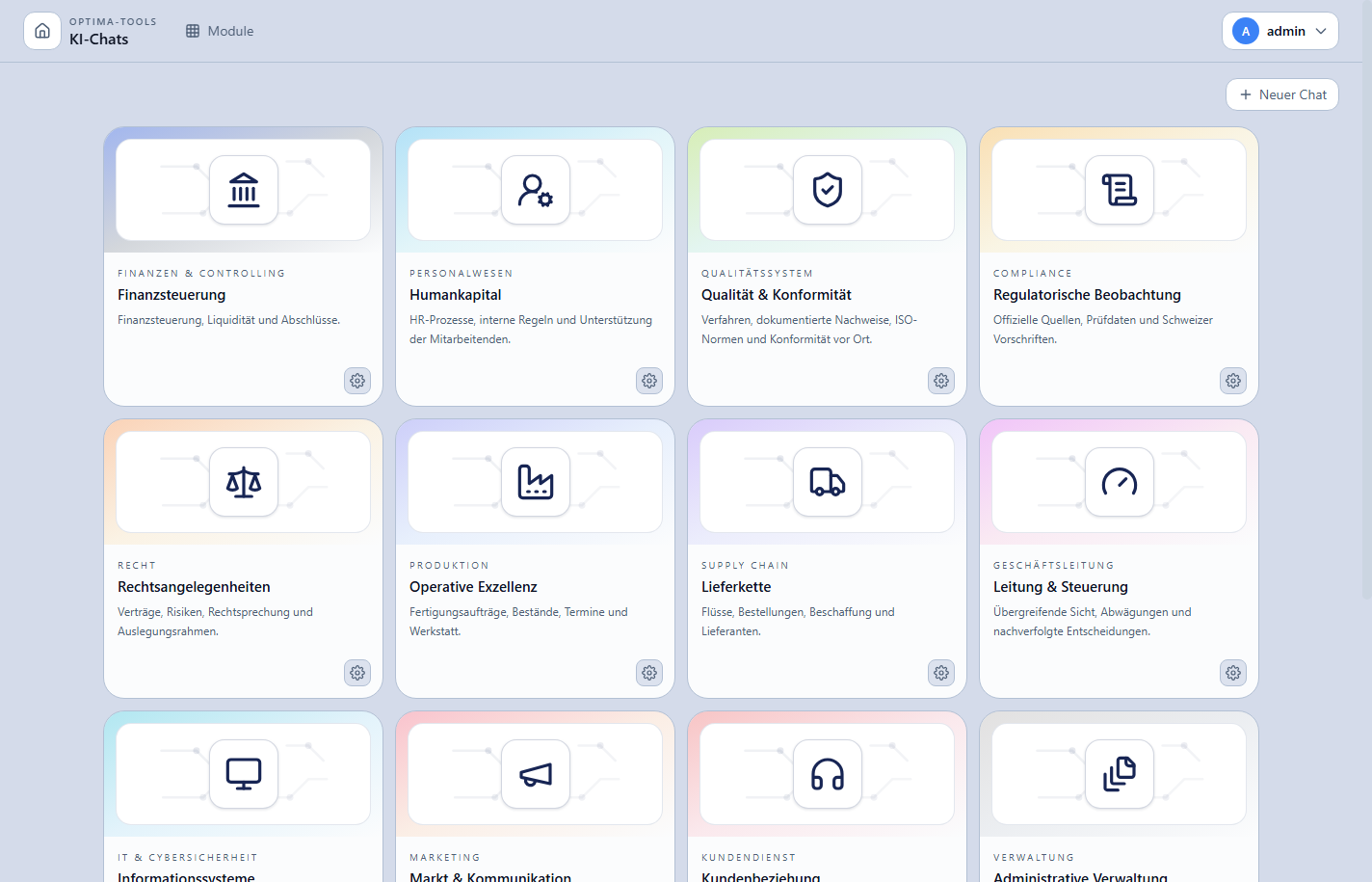Click the scales icon for Rechtsangelegenheiten
1372x882 pixels.
(x=244, y=482)
